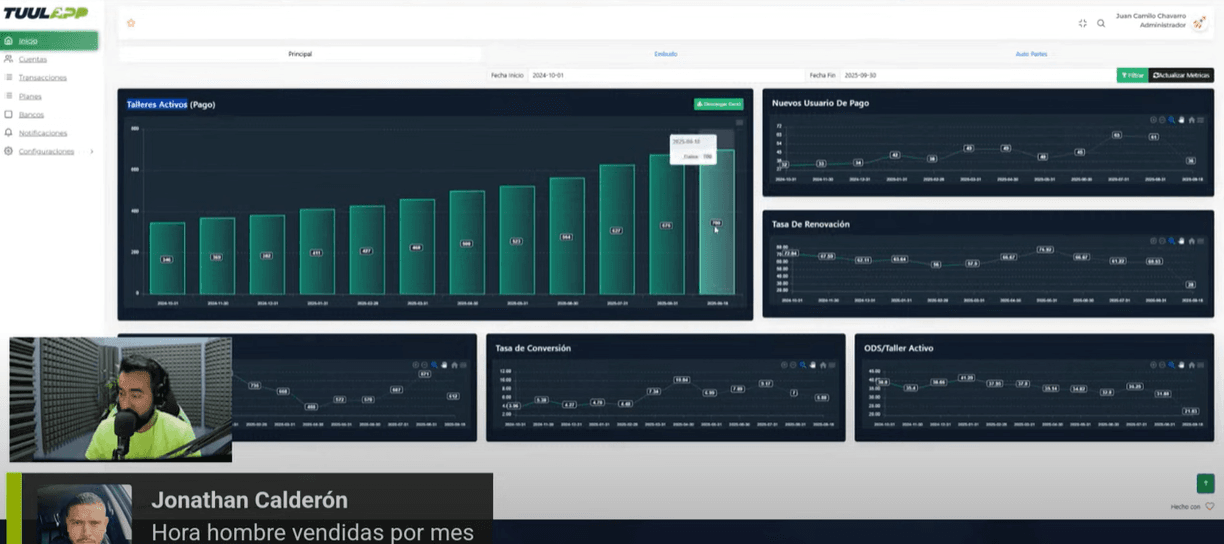Go to Transacciones in the sidebar
The height and width of the screenshot is (544, 1224).
point(42,77)
